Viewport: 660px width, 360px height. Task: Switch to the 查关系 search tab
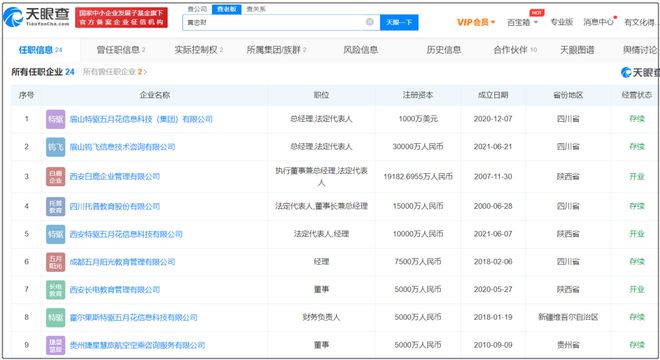point(256,9)
